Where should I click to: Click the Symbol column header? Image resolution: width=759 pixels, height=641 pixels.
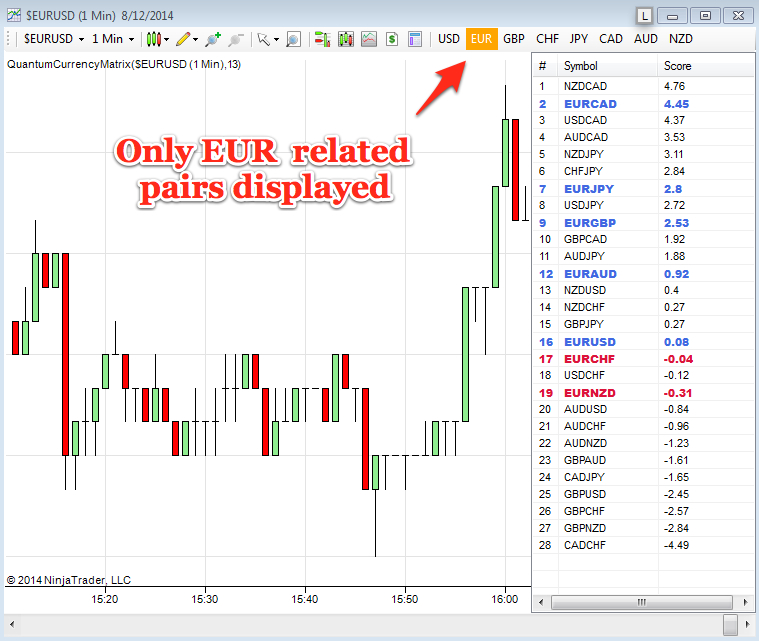[607, 66]
